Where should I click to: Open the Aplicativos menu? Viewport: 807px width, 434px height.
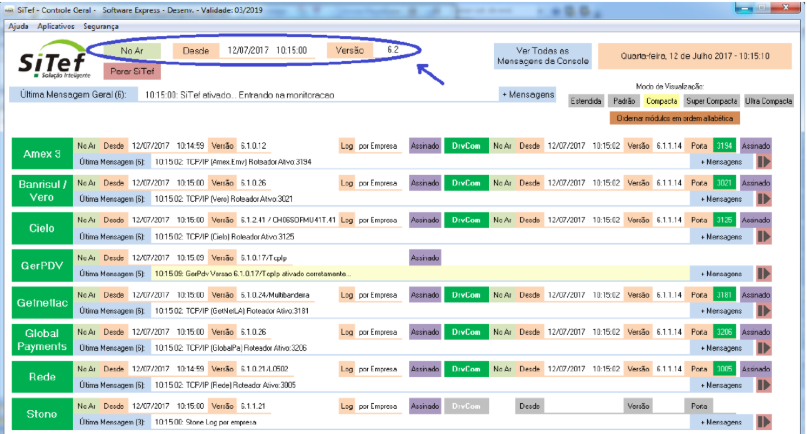click(x=56, y=26)
